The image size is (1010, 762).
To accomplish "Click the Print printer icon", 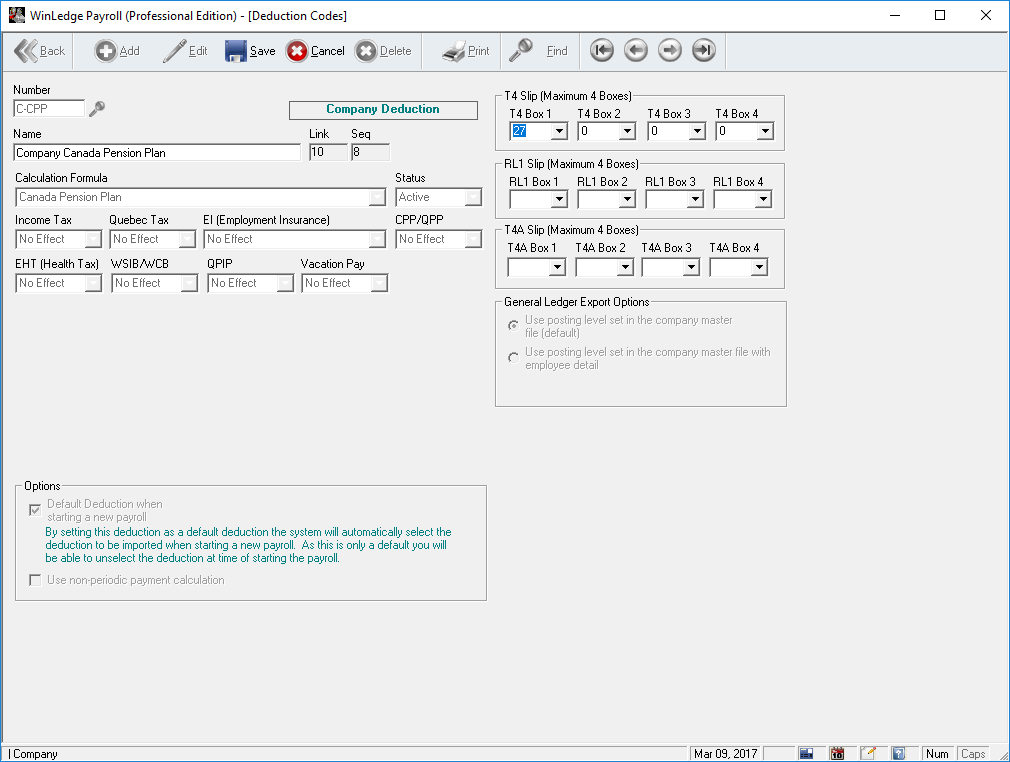I will 454,51.
